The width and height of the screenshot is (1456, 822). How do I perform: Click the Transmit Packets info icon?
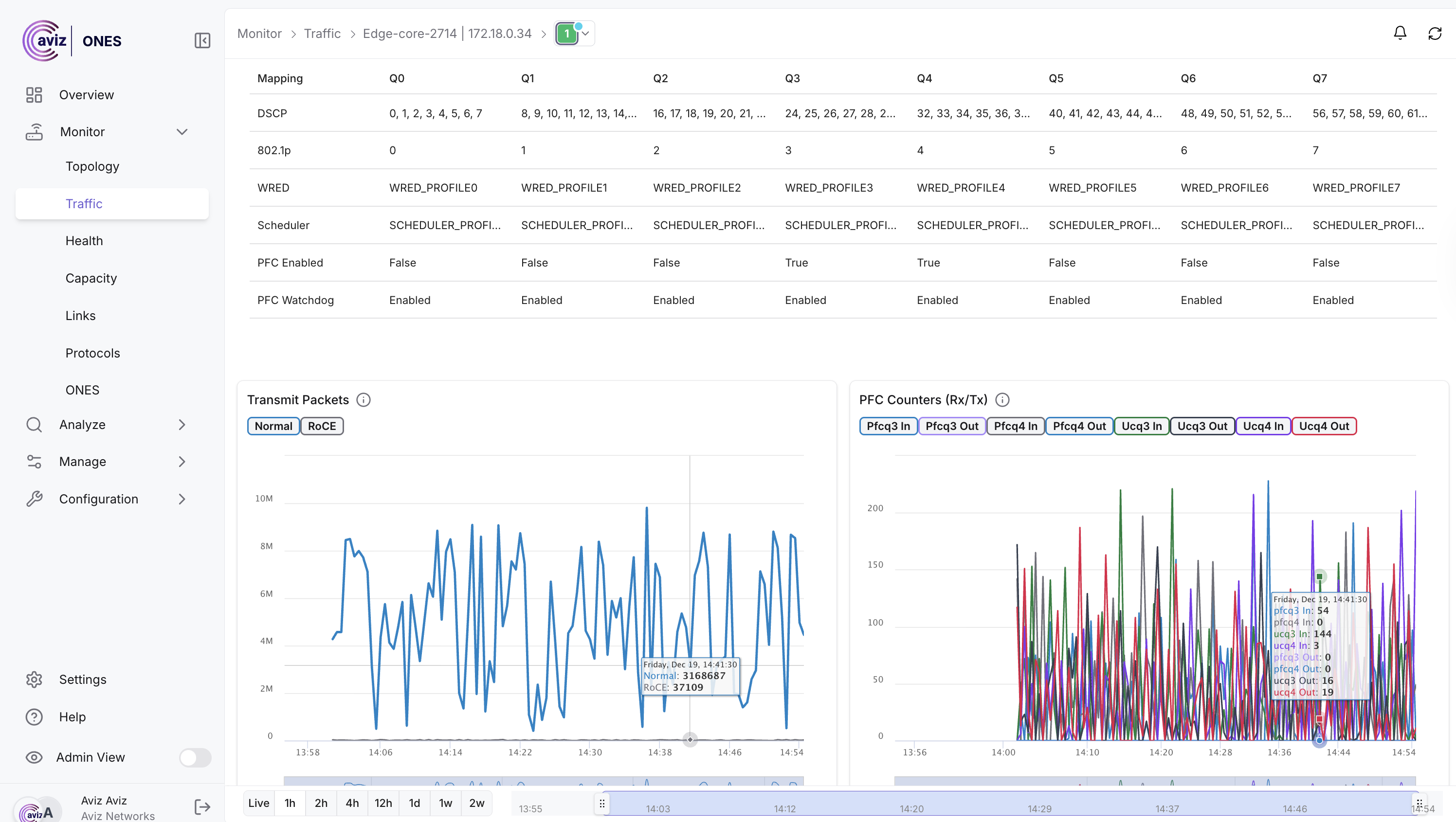pyautogui.click(x=364, y=400)
